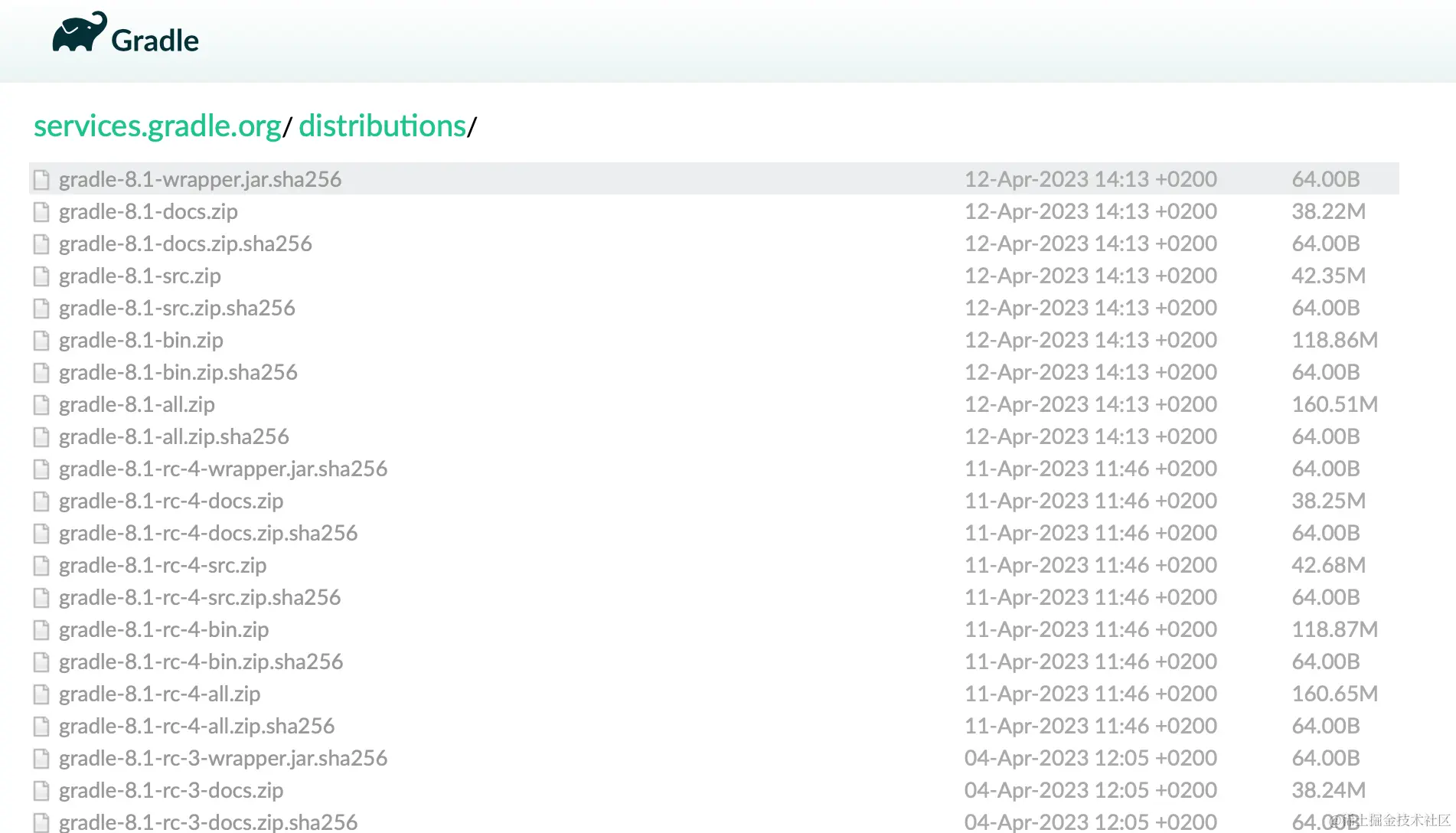This screenshot has width=1456, height=833.
Task: Click file icon beside gradle-8.1-rc-3-wrapper.jar.sha256
Action: click(41, 758)
